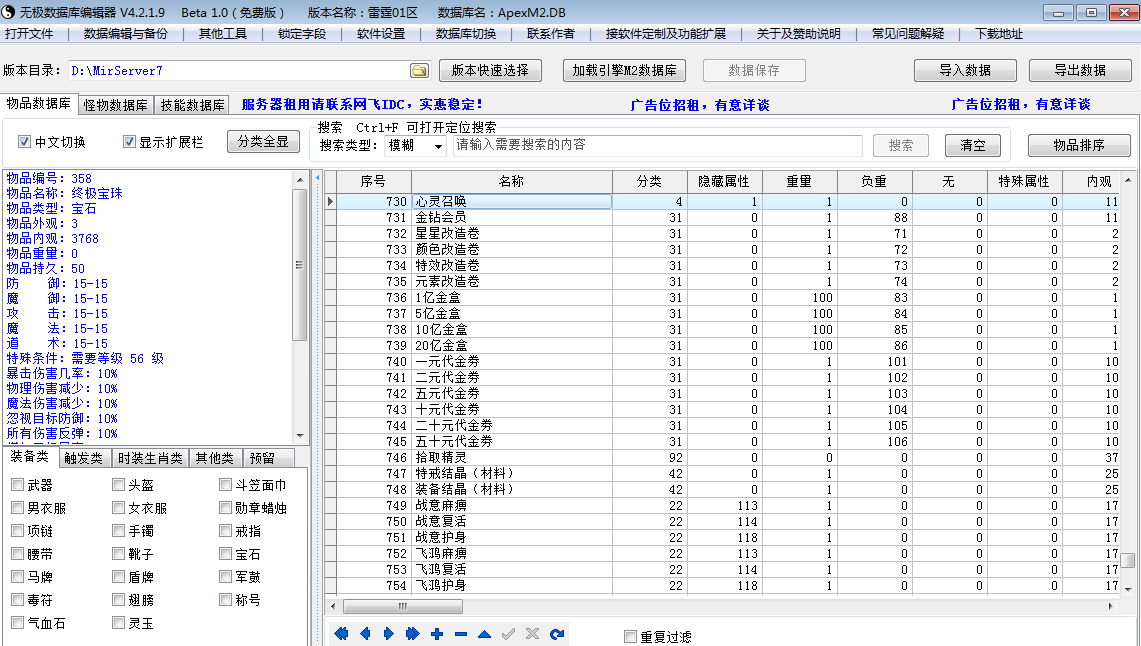Click the edit record triangle icon
Viewport: 1141px width, 646px height.
(x=485, y=634)
